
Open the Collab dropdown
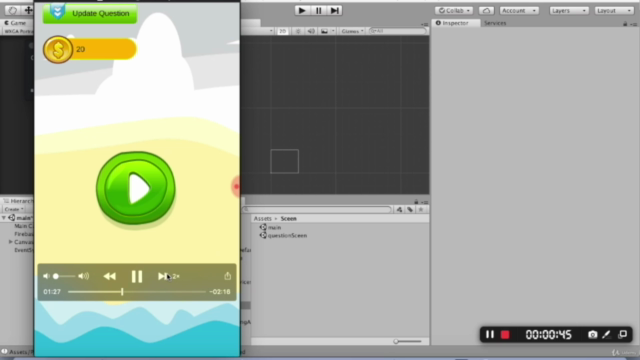[454, 11]
